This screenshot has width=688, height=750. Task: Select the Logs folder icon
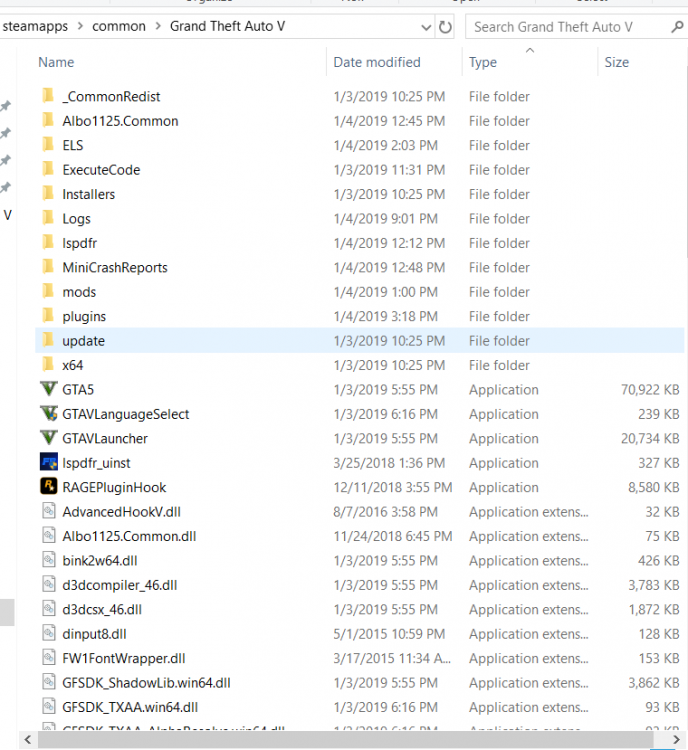(x=48, y=218)
